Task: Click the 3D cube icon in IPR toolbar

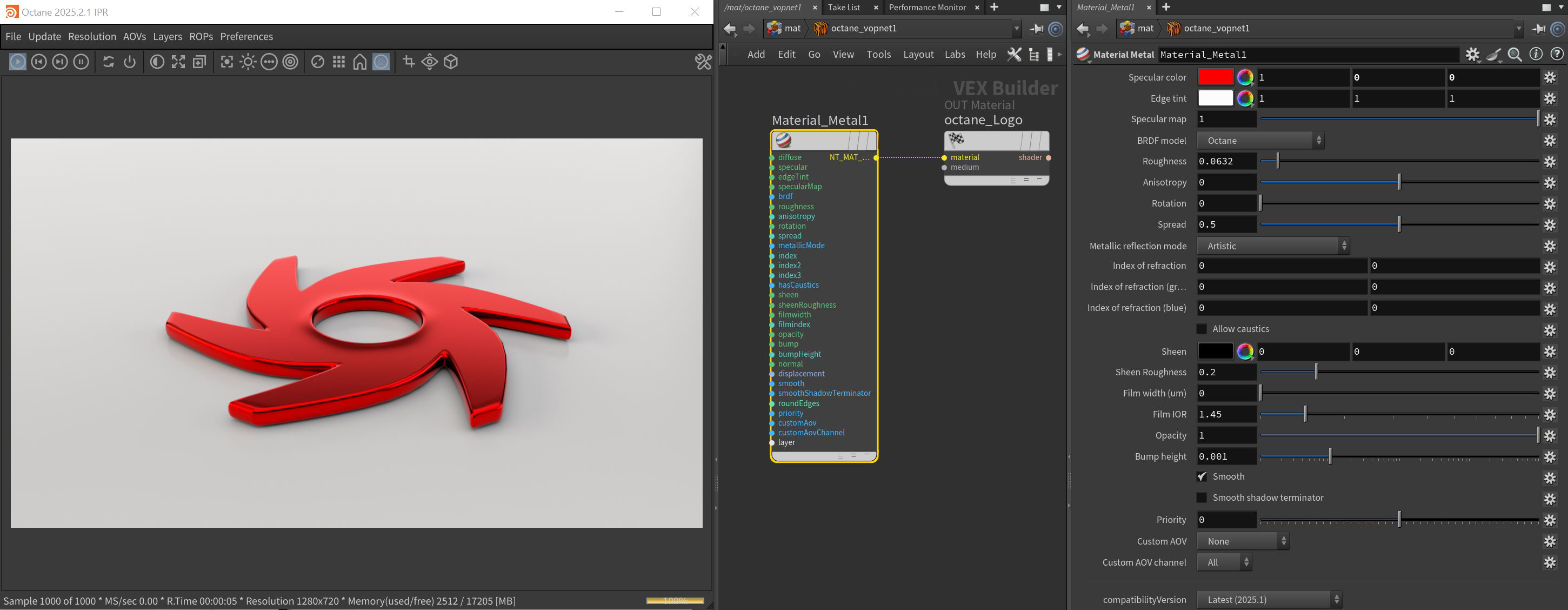Action: (x=450, y=62)
